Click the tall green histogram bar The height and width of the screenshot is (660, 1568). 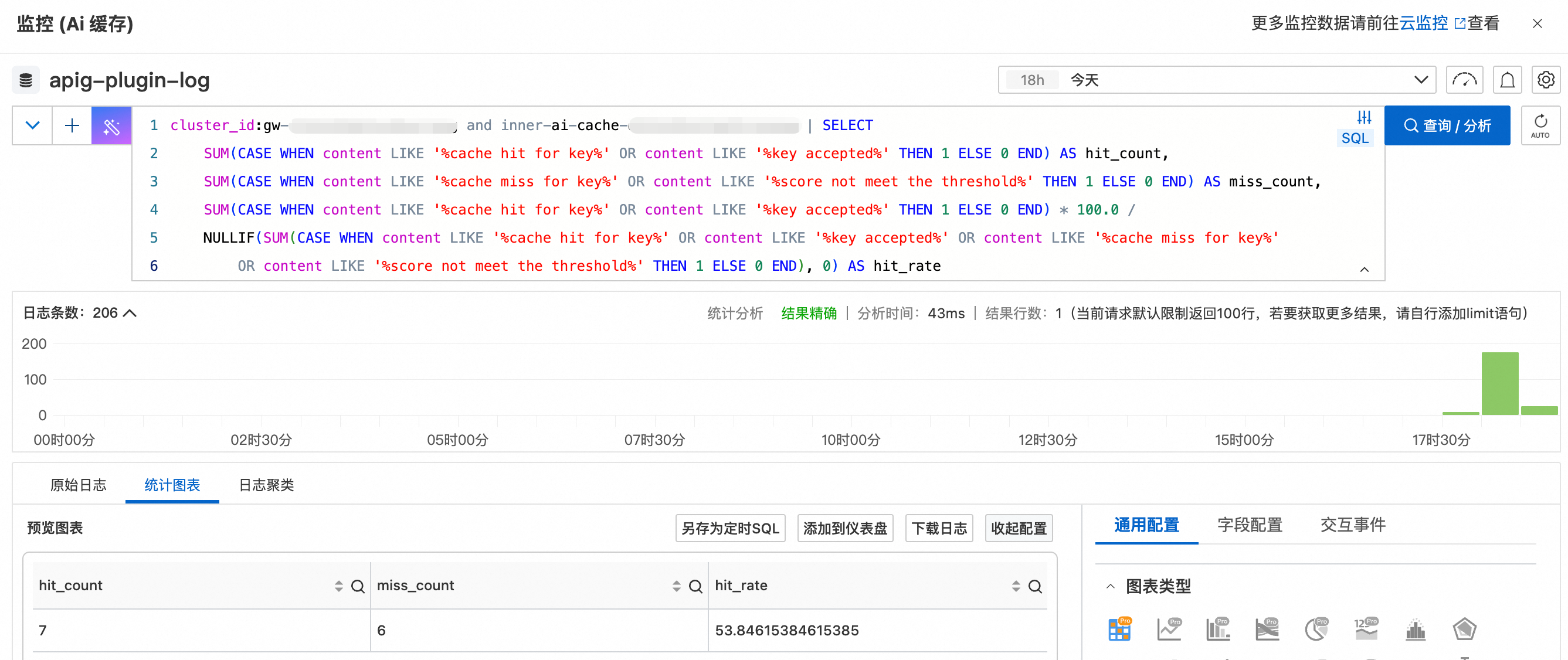click(x=1499, y=383)
